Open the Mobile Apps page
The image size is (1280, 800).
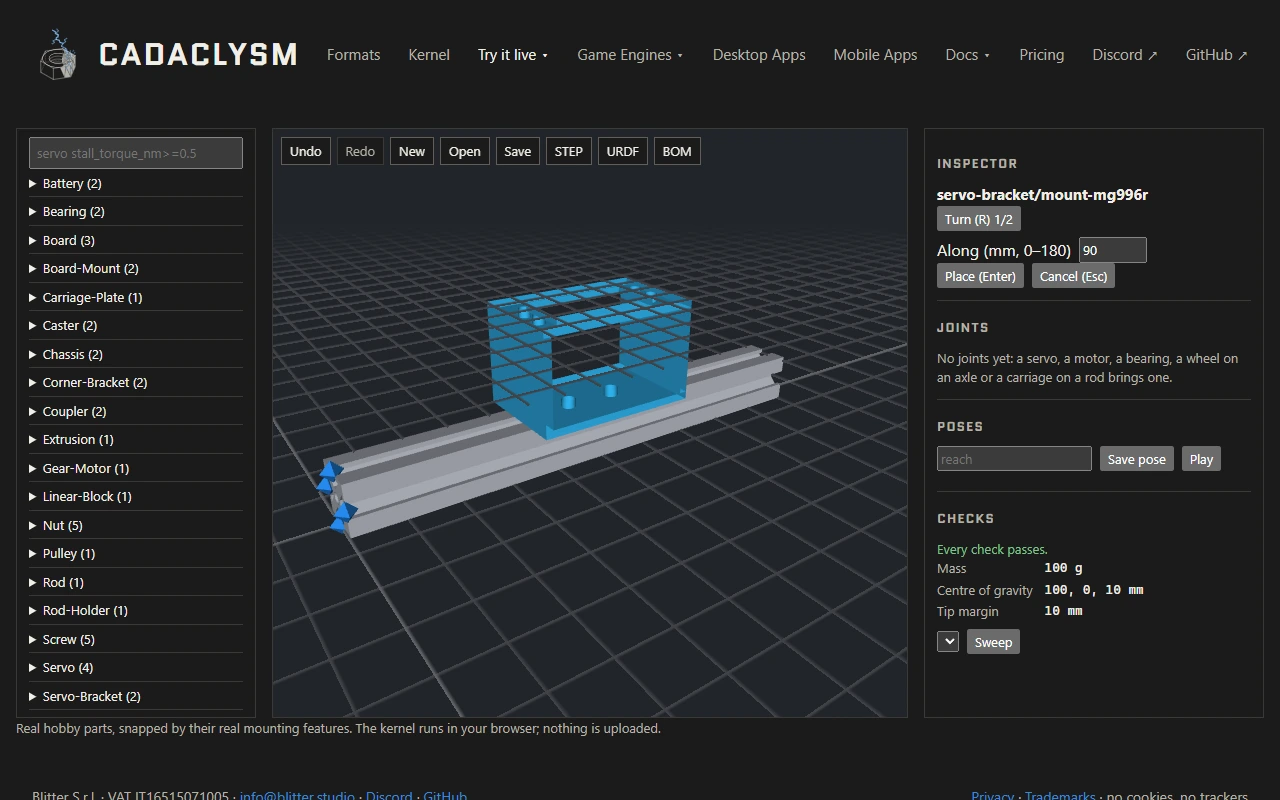click(x=875, y=55)
